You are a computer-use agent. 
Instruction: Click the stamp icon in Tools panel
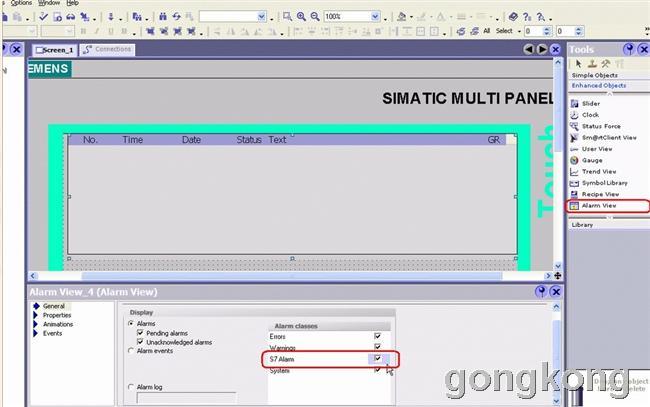coord(592,63)
